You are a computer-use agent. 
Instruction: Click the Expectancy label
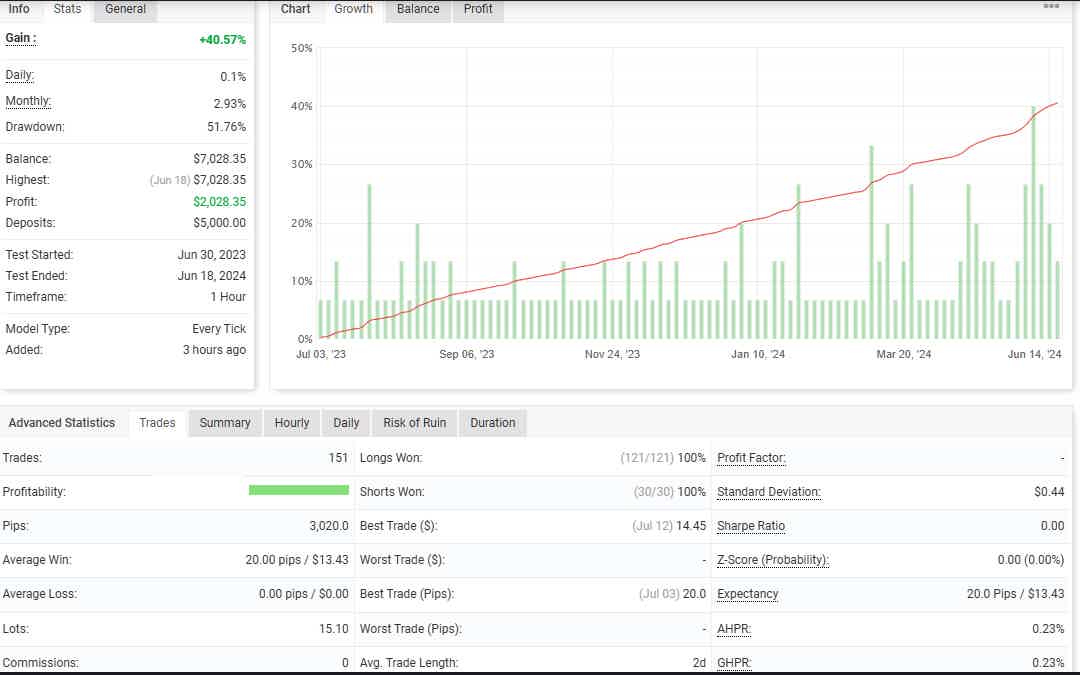(x=748, y=594)
